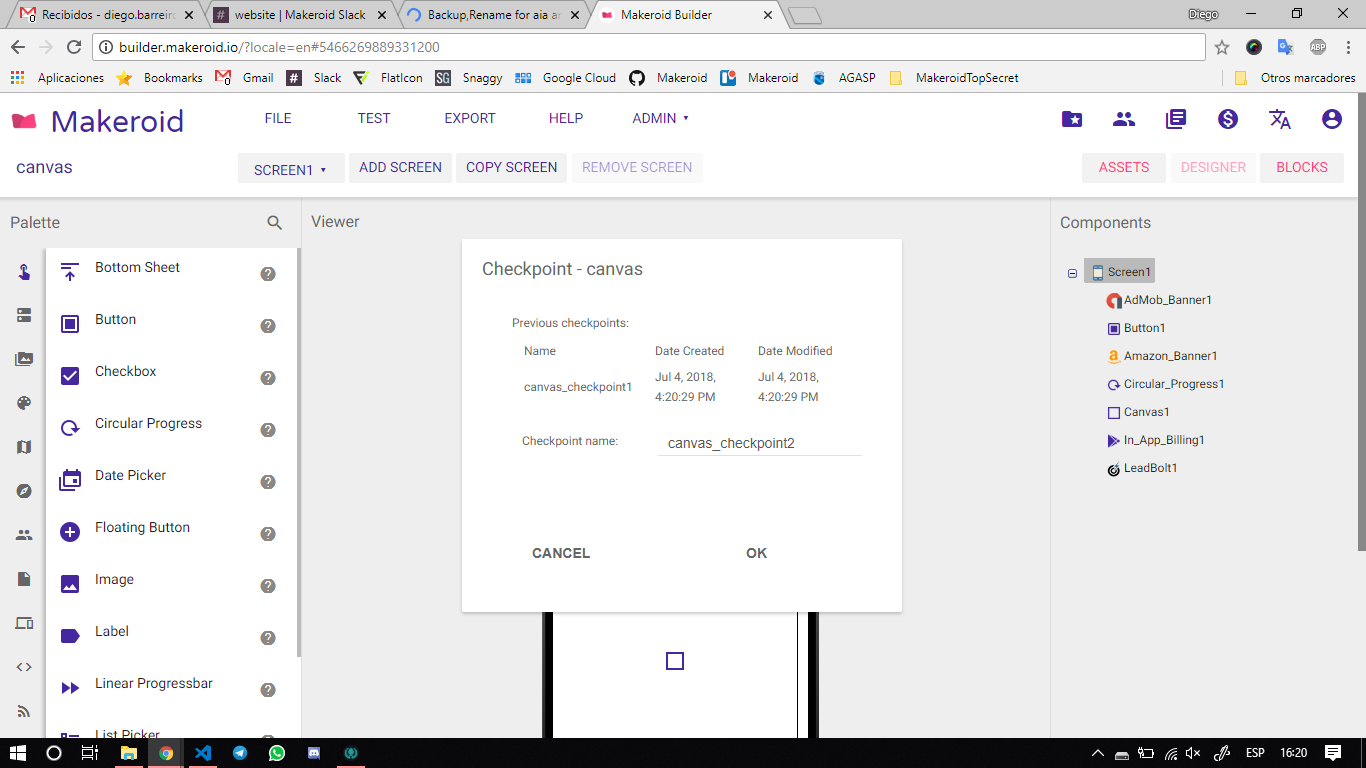Open the TEST menu
The height and width of the screenshot is (768, 1366).
(x=374, y=118)
